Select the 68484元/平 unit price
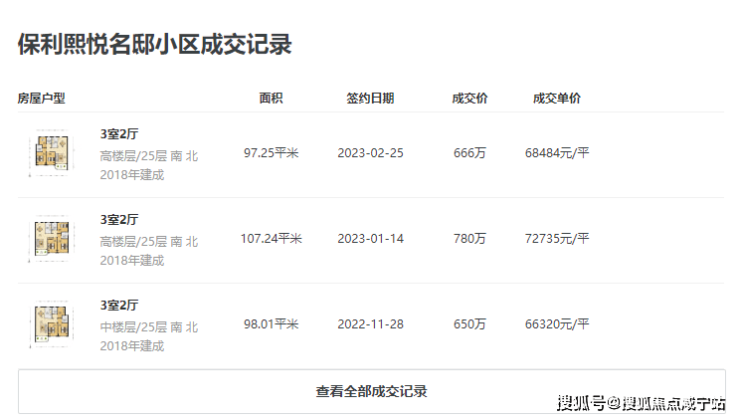 [557, 153]
